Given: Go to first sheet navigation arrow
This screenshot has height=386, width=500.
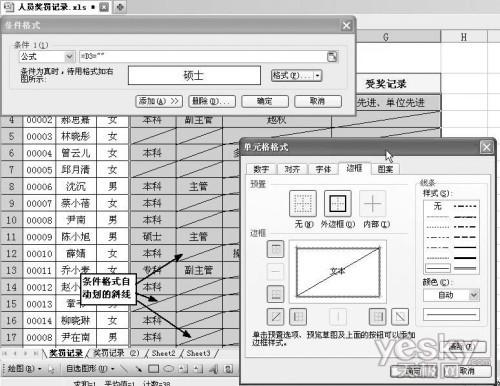Looking at the screenshot, I should tap(6, 353).
